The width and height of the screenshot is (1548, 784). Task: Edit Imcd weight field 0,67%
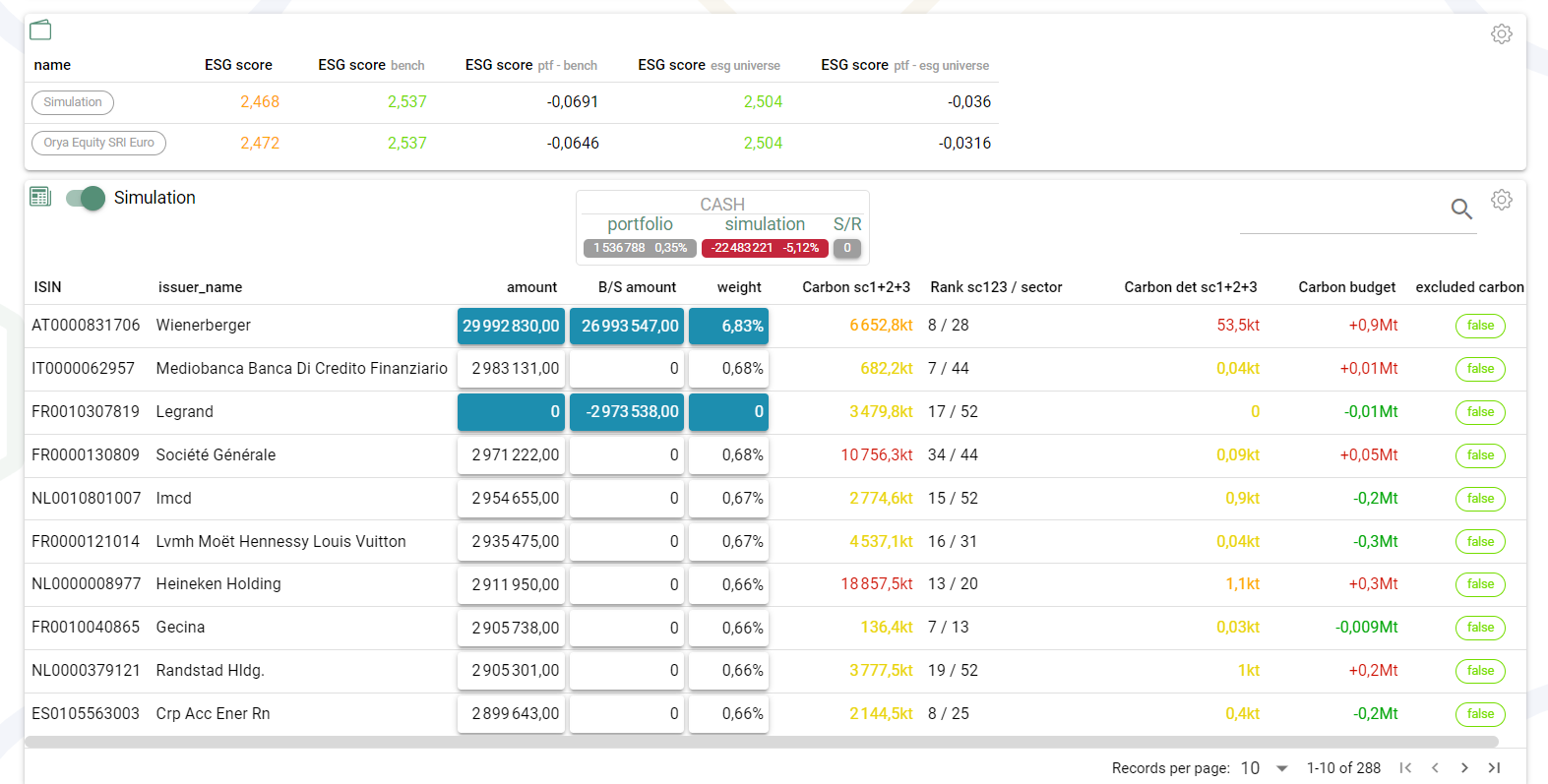point(728,499)
